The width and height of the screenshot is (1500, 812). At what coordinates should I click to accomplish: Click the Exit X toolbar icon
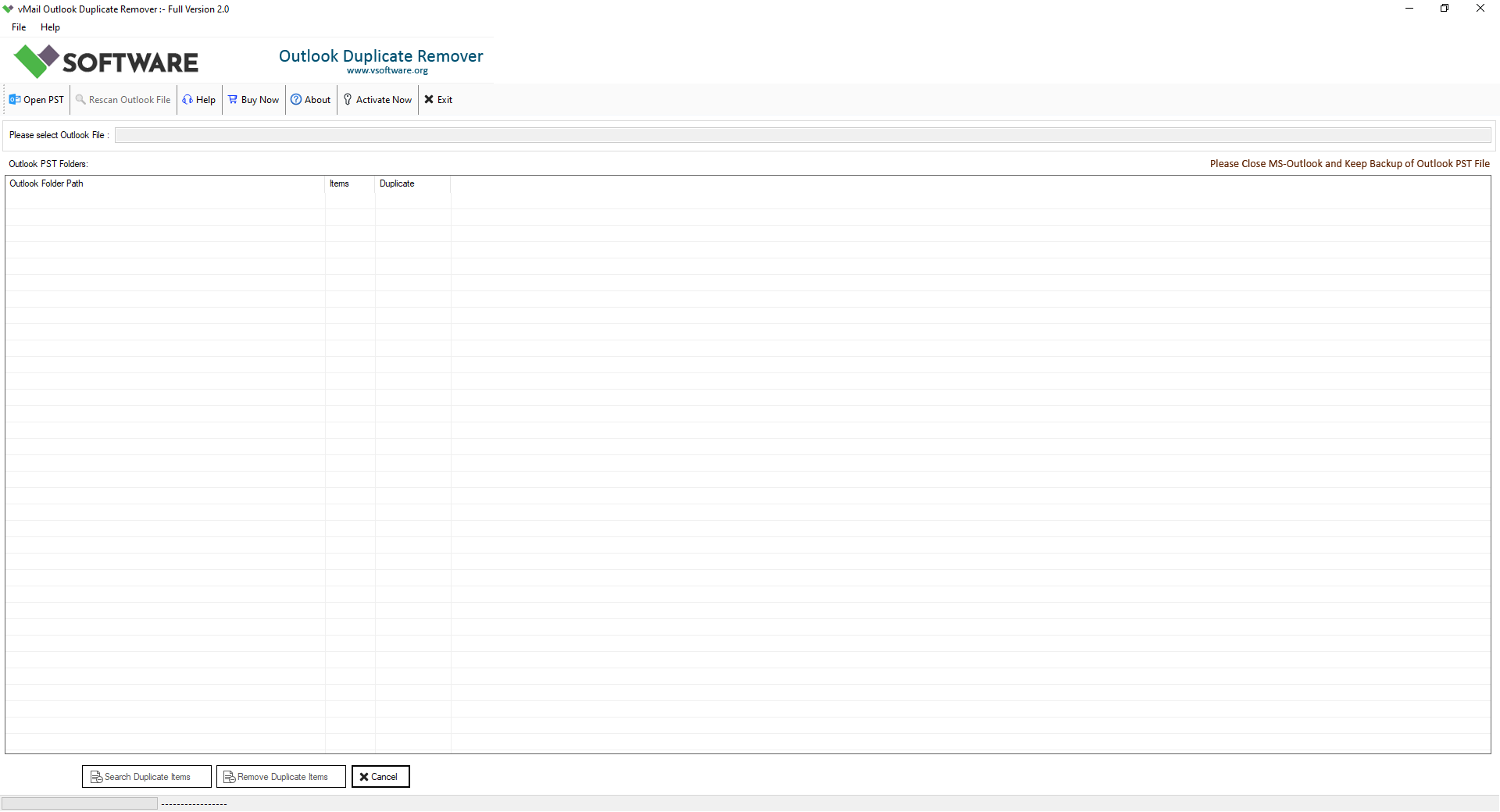pyautogui.click(x=429, y=99)
